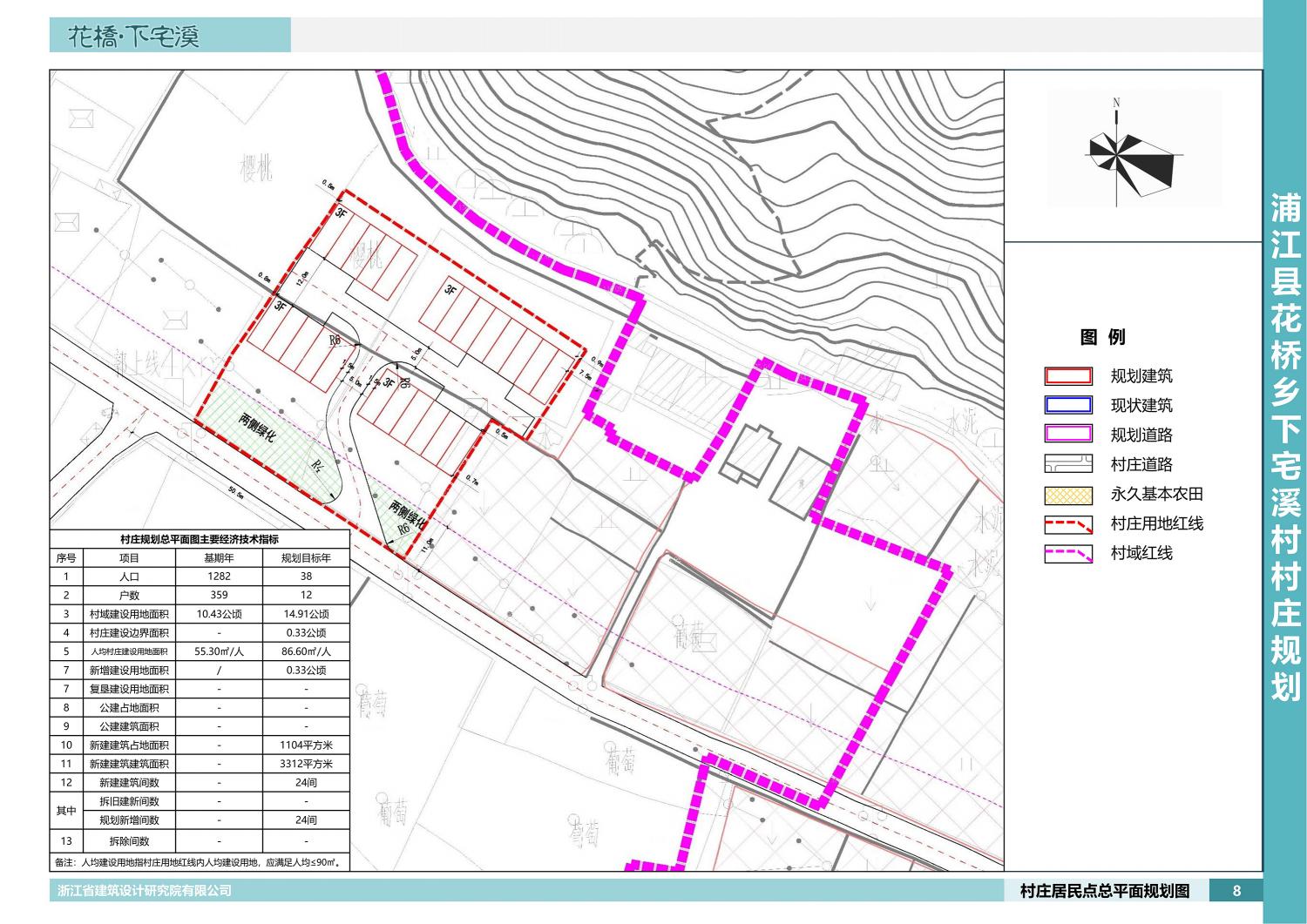1307x924 pixels.
Task: Select the 规划目标年 column header
Action: tap(306, 558)
